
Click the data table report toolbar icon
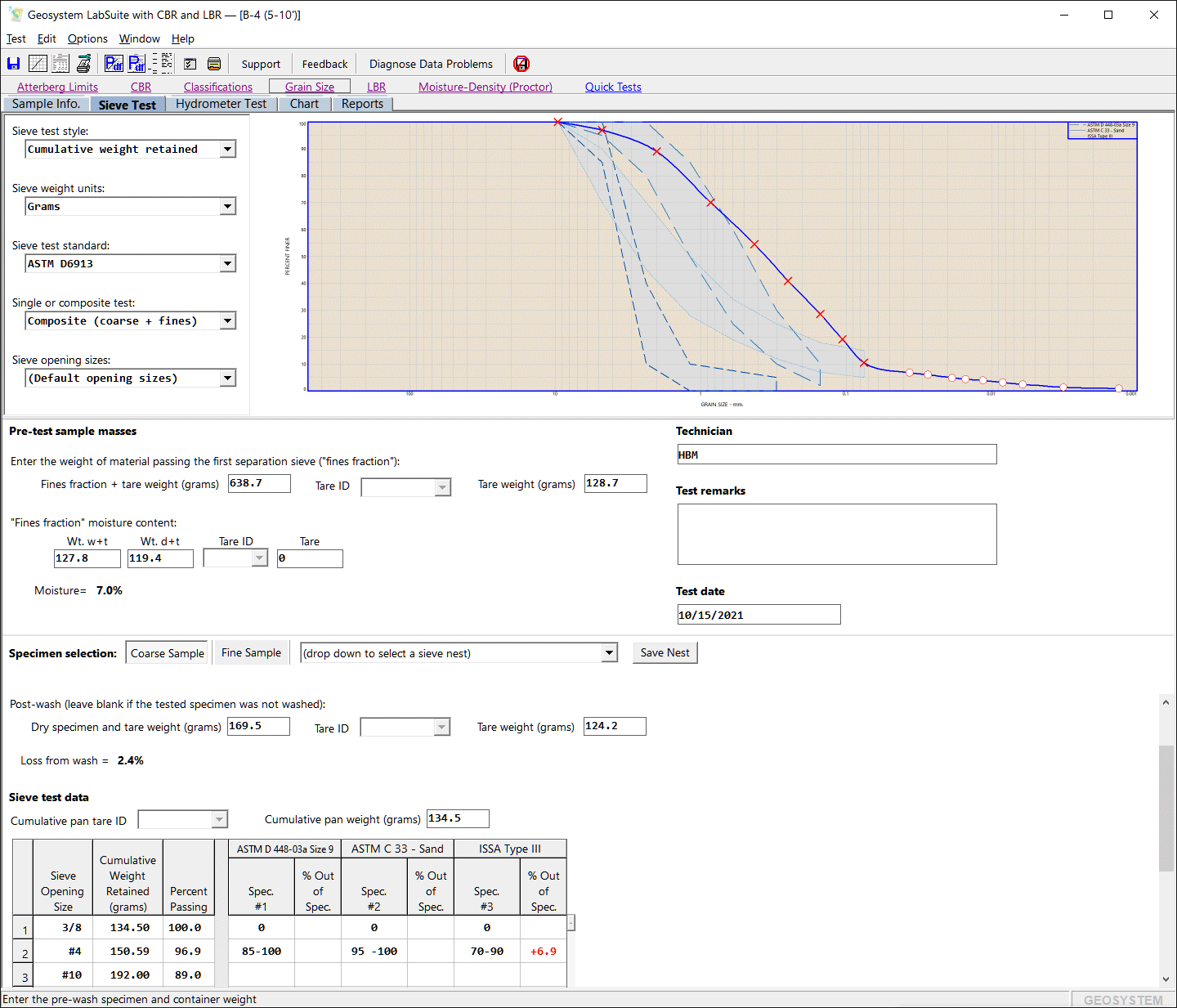coord(60,64)
